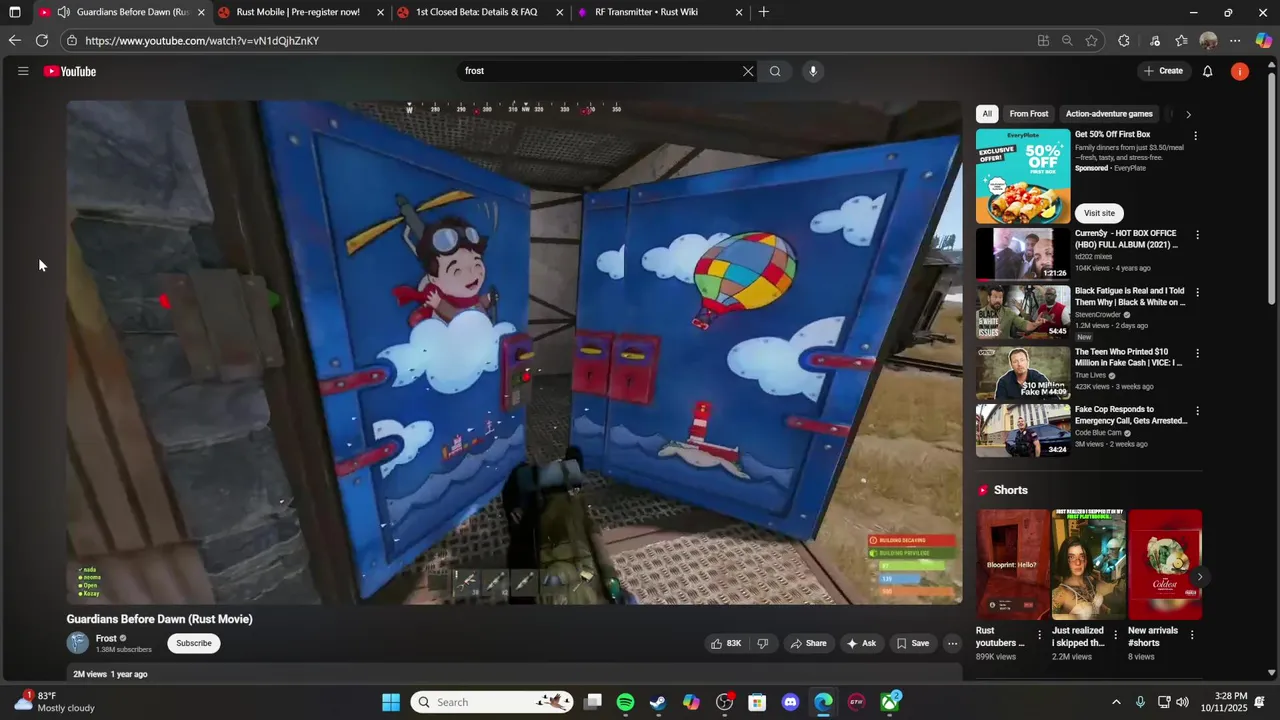
Task: Go back to previous page
Action: click(14, 40)
